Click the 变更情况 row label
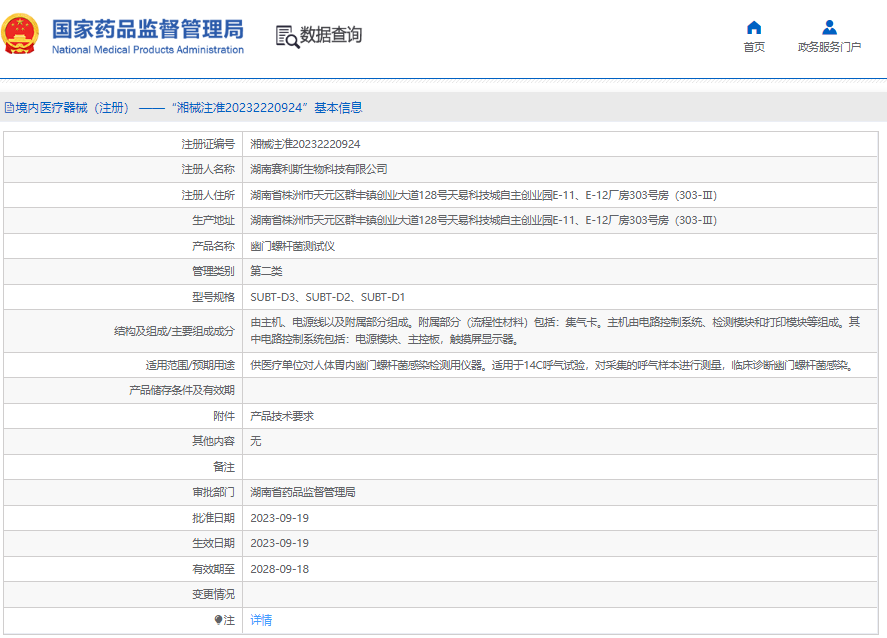This screenshot has width=887, height=638. (213, 594)
